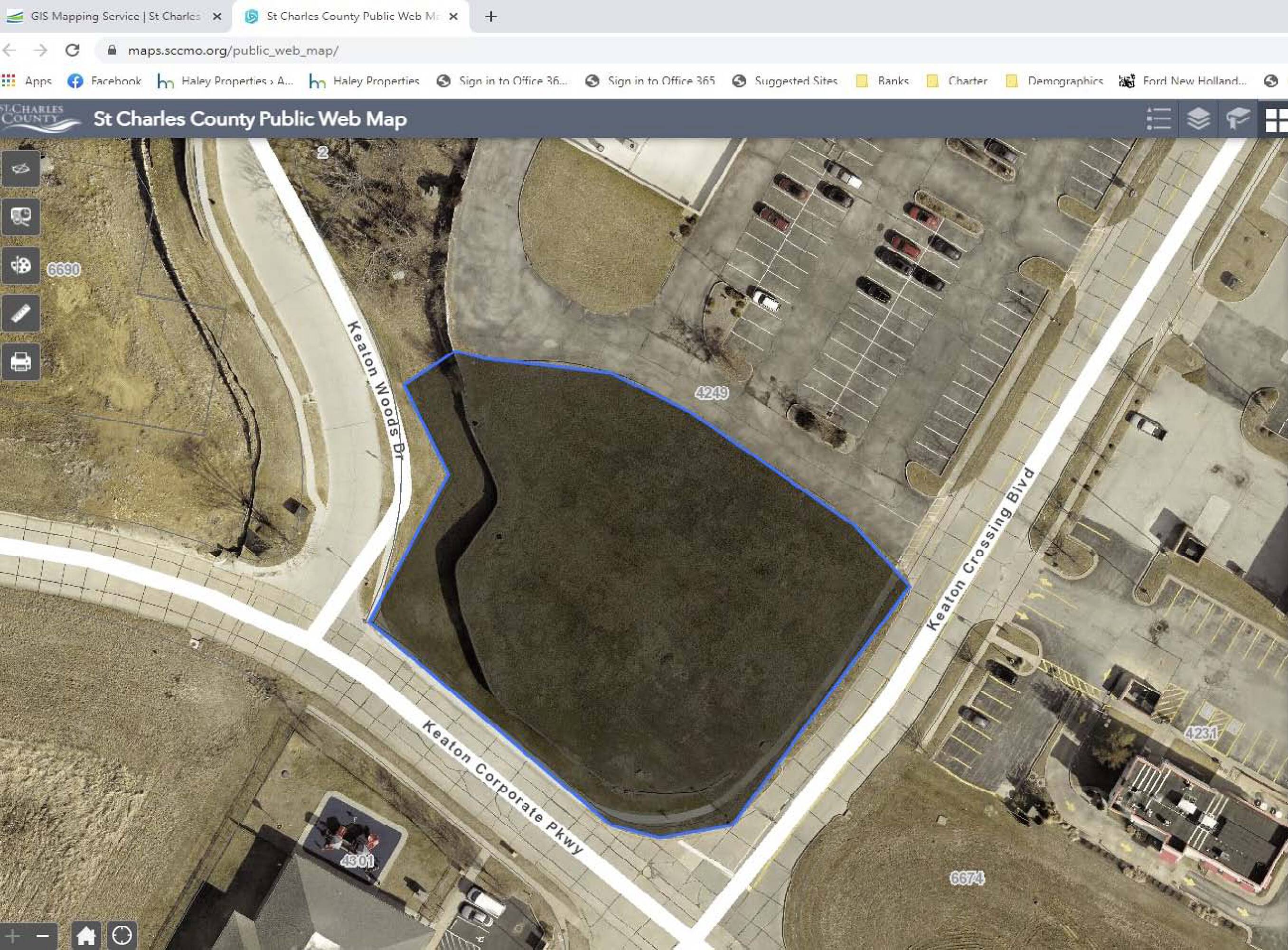Open a new browser tab

click(x=490, y=17)
